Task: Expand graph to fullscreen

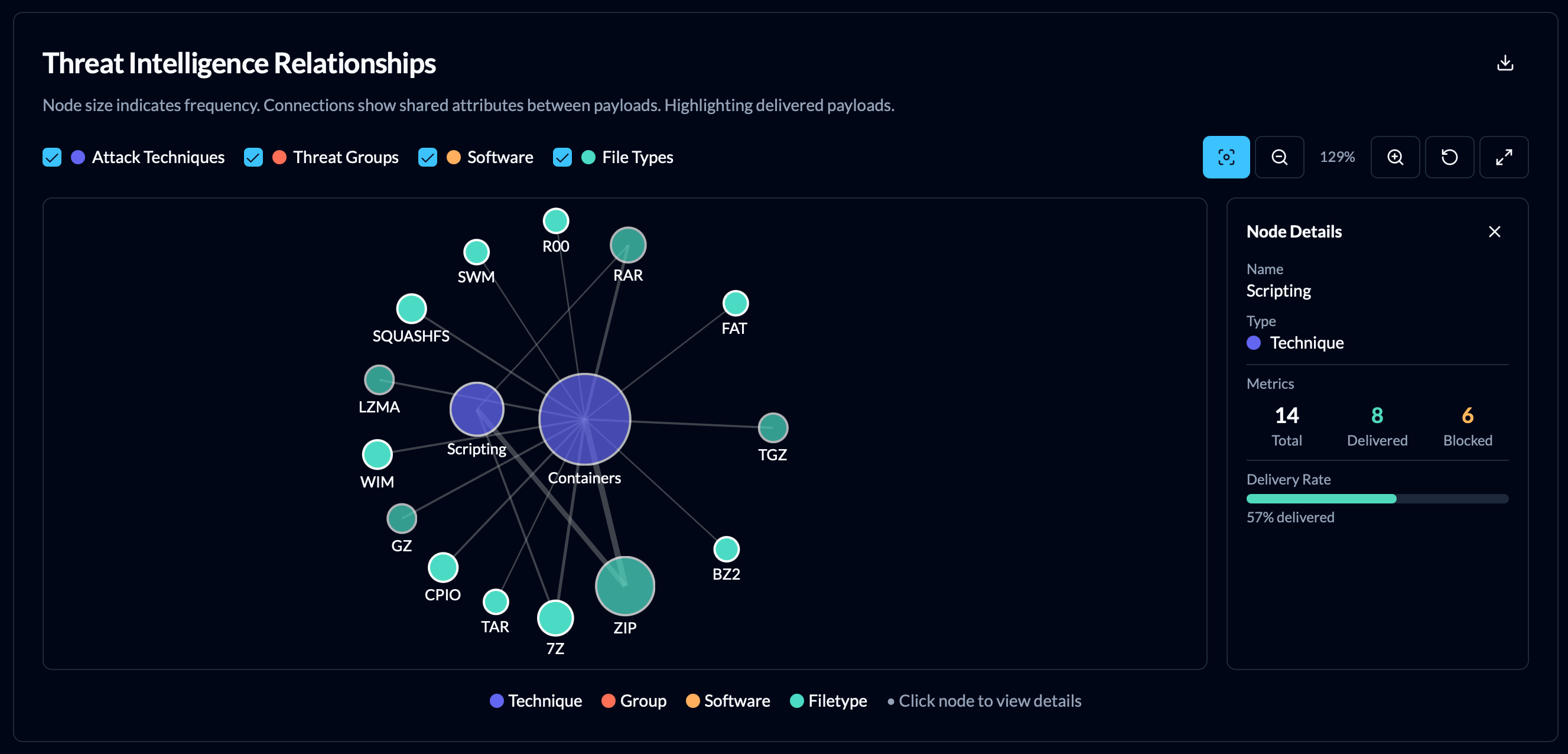Action: point(1504,157)
